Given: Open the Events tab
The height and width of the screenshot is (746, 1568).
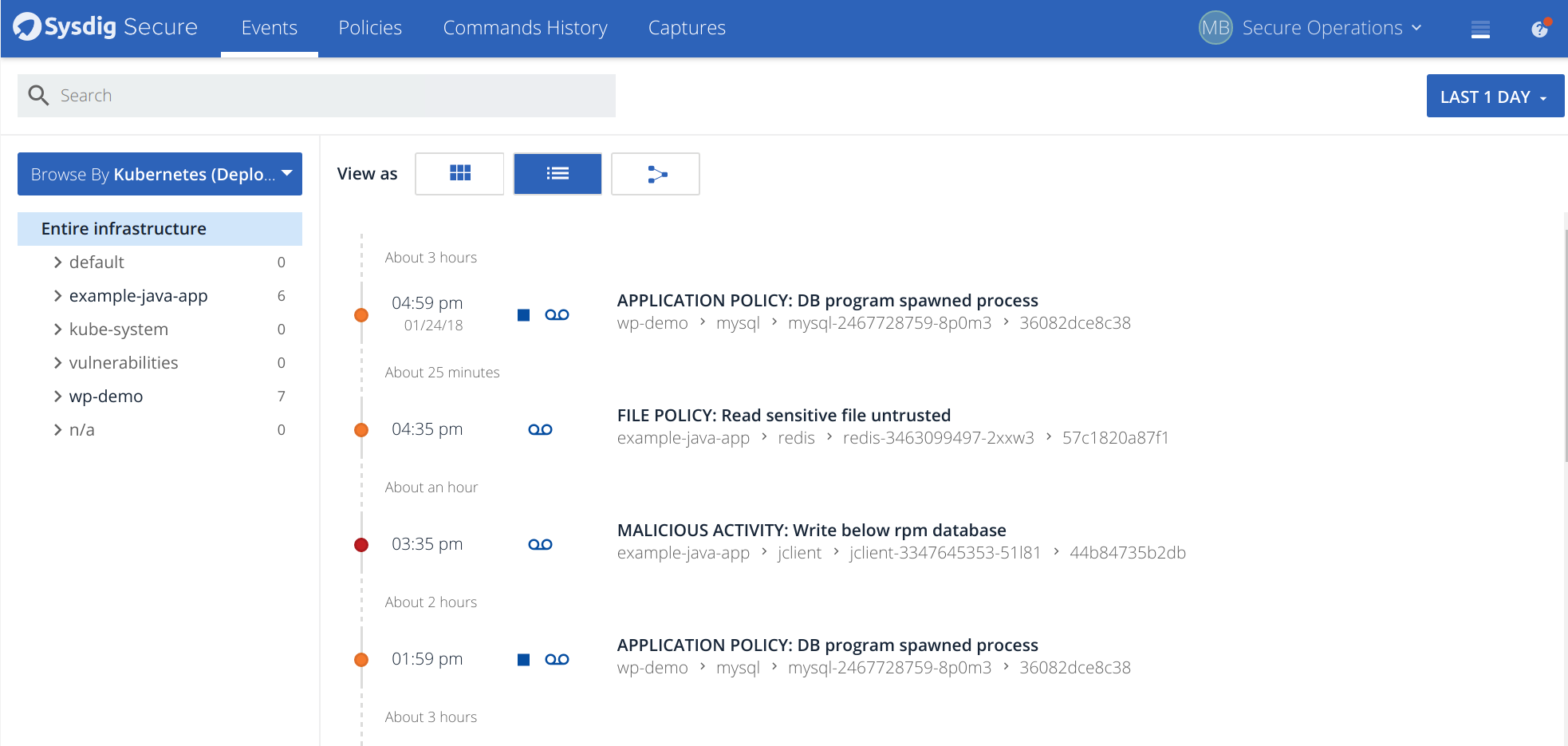Looking at the screenshot, I should point(270,28).
